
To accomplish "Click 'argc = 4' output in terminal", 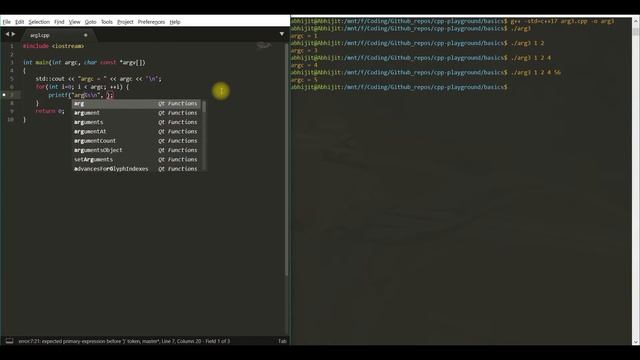I will tap(304, 65).
